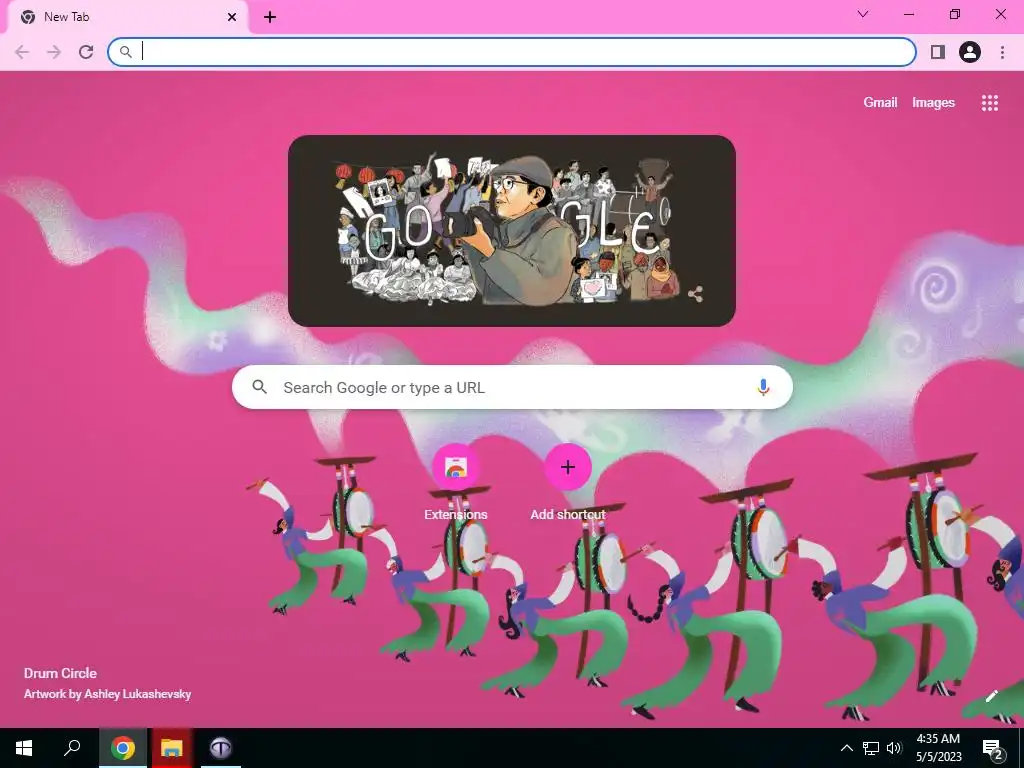
Task: Open the Chrome three-dot menu
Action: pyautogui.click(x=1002, y=52)
